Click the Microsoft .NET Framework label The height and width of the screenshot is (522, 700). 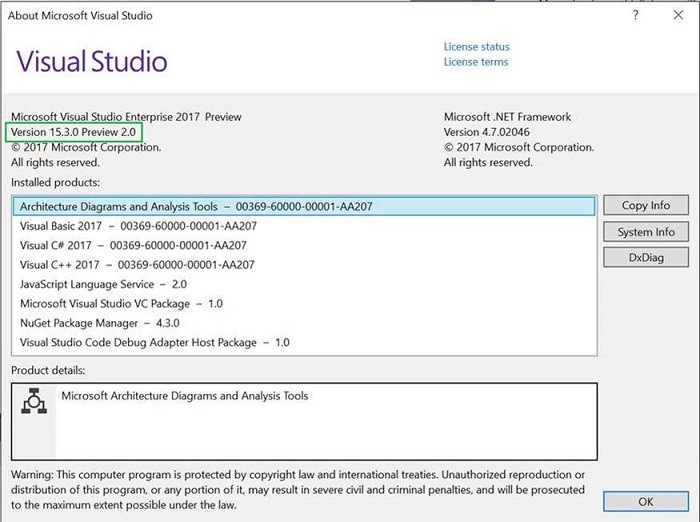tap(507, 117)
